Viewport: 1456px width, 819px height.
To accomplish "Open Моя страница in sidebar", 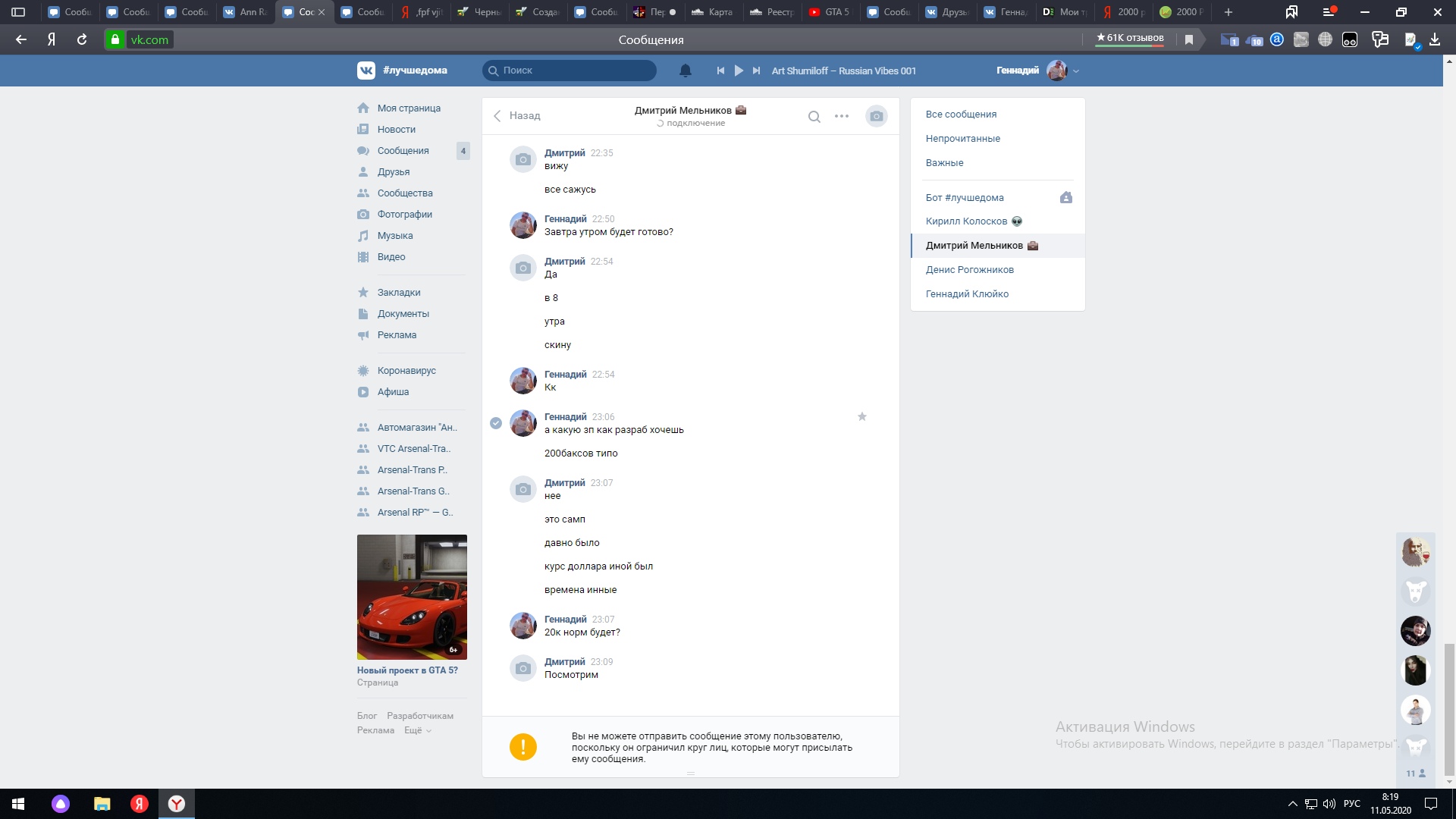I will point(409,108).
